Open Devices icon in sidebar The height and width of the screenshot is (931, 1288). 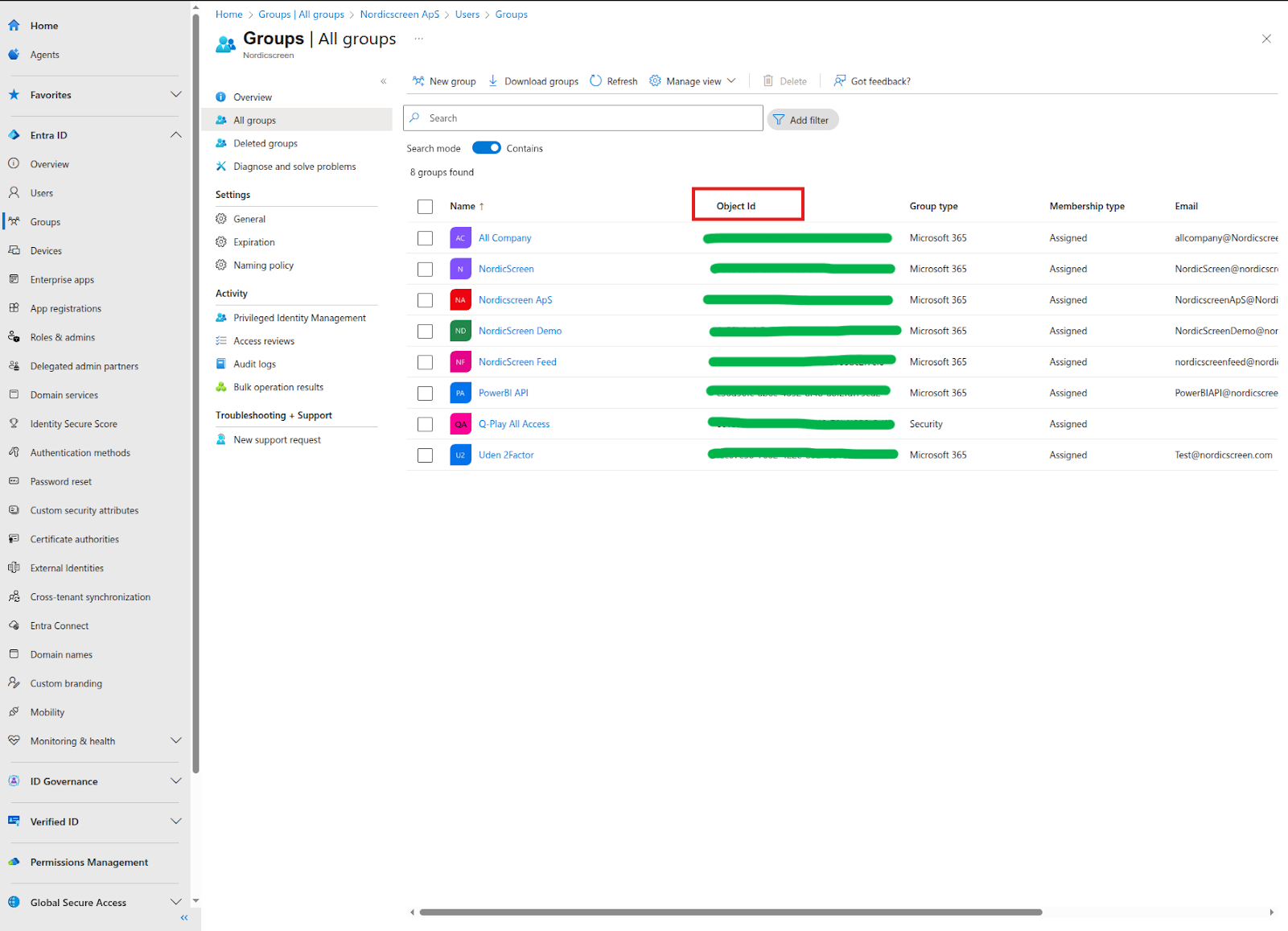tap(14, 251)
